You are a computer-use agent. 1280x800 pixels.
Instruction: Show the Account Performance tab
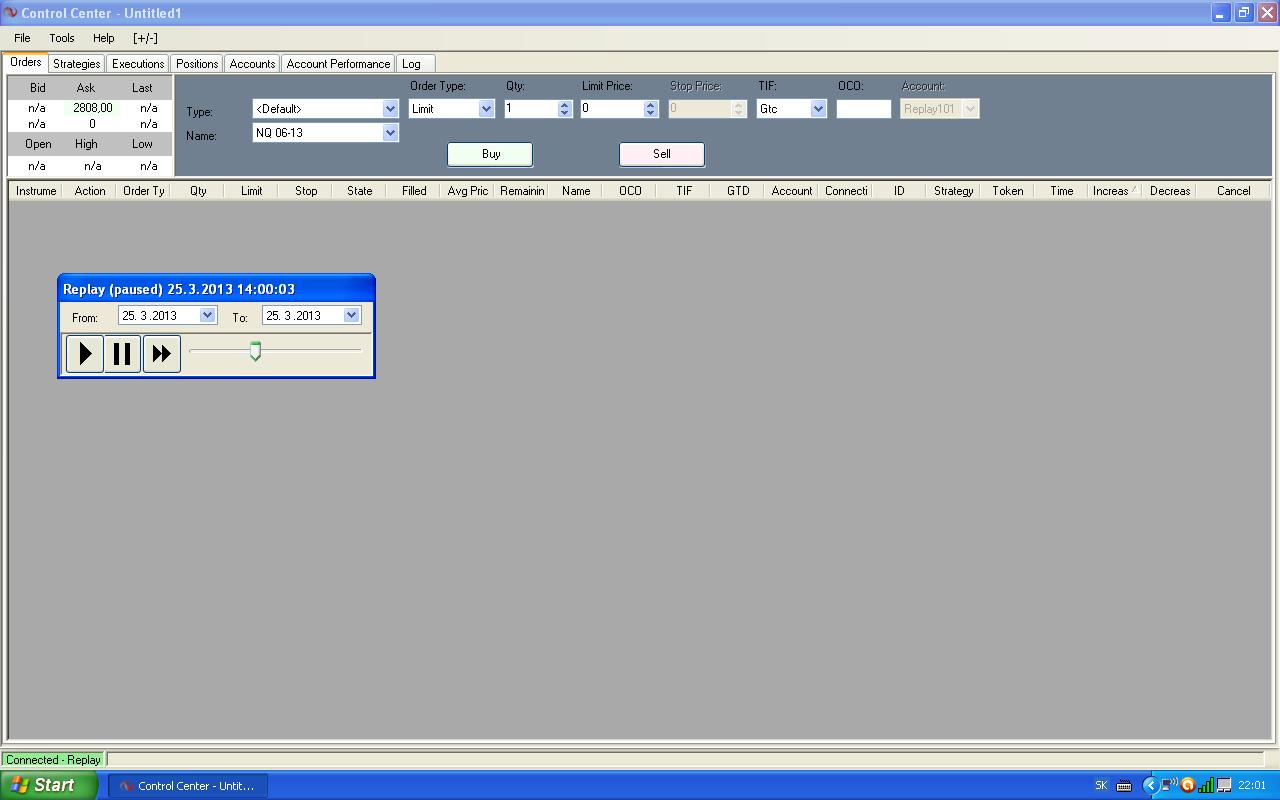(338, 64)
